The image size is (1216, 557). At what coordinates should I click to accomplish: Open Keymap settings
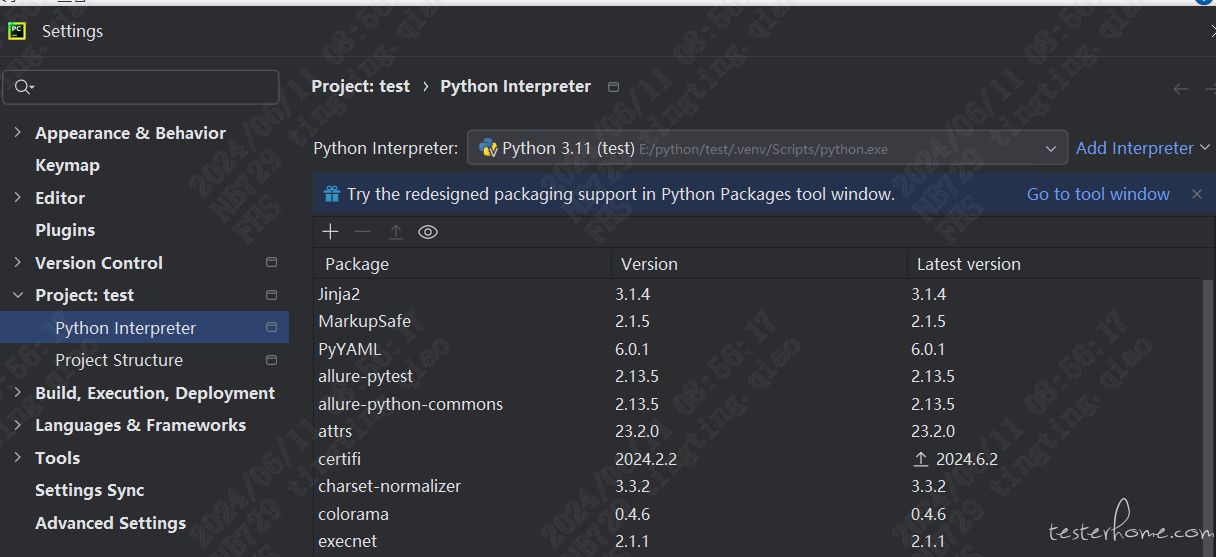(67, 165)
